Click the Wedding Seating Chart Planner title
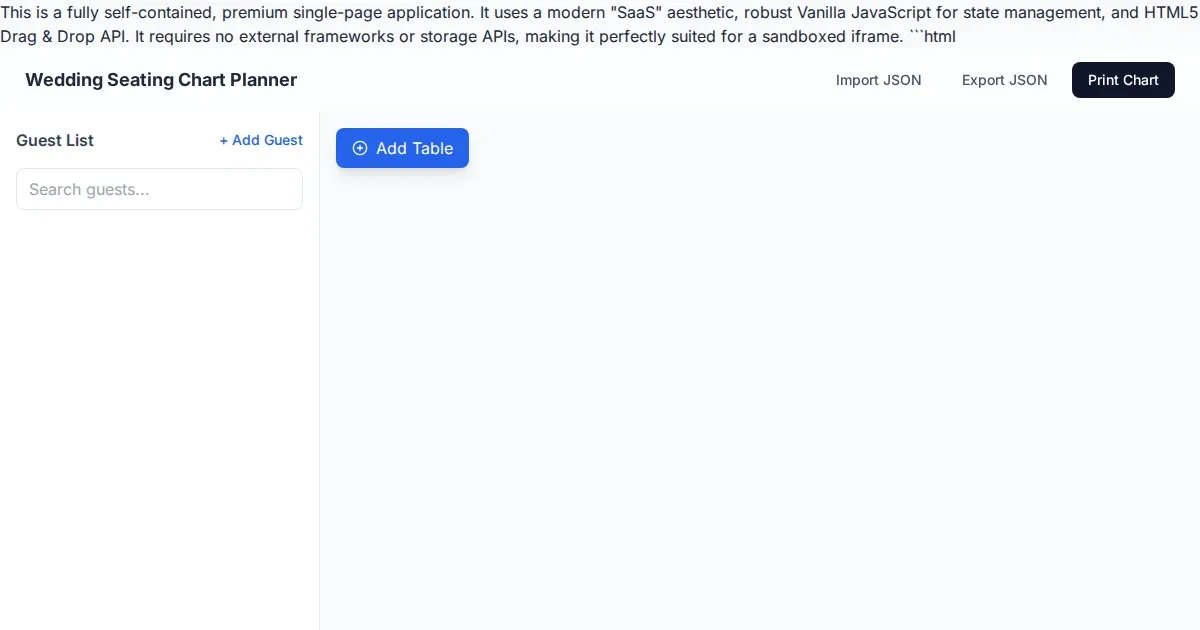Viewport: 1200px width, 630px height. pos(161,80)
